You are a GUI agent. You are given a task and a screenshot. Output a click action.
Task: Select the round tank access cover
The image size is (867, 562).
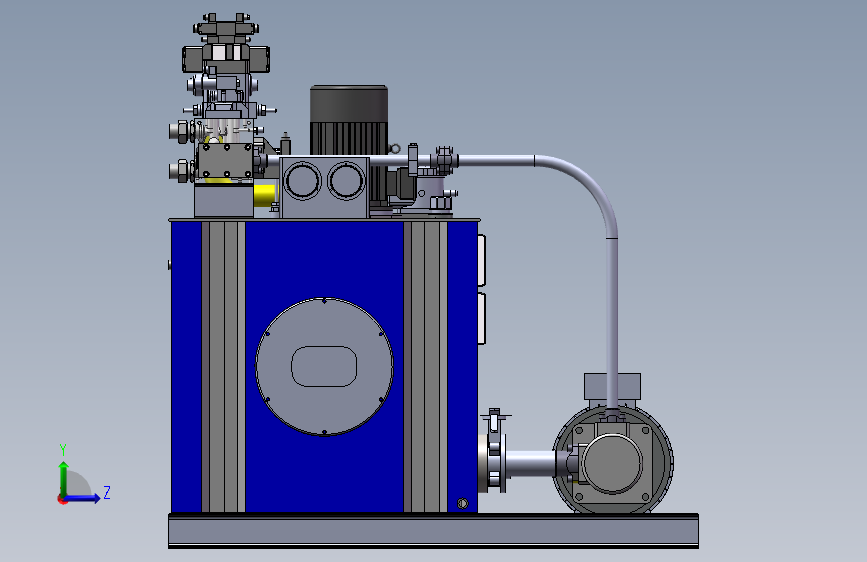click(325, 367)
